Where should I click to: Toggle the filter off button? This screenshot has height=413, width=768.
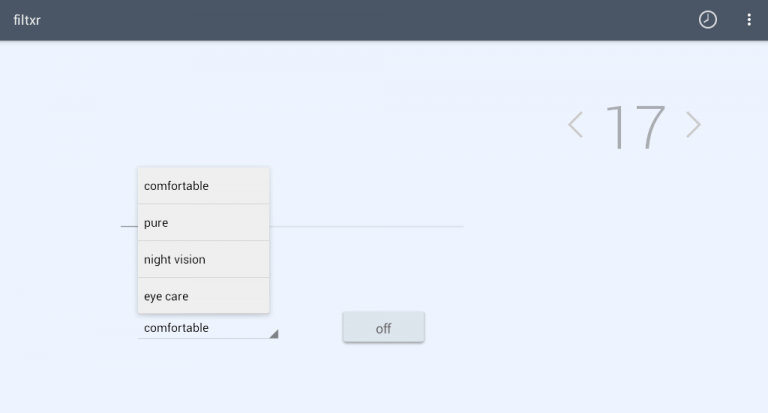[383, 328]
